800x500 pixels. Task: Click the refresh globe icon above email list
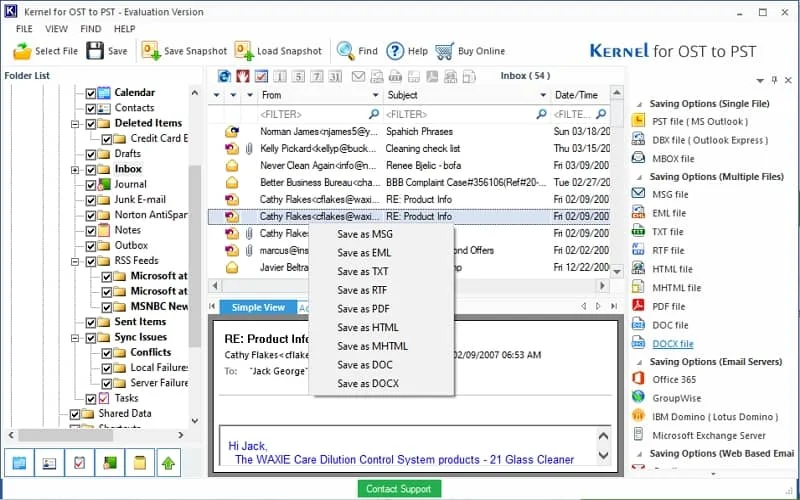pos(224,76)
